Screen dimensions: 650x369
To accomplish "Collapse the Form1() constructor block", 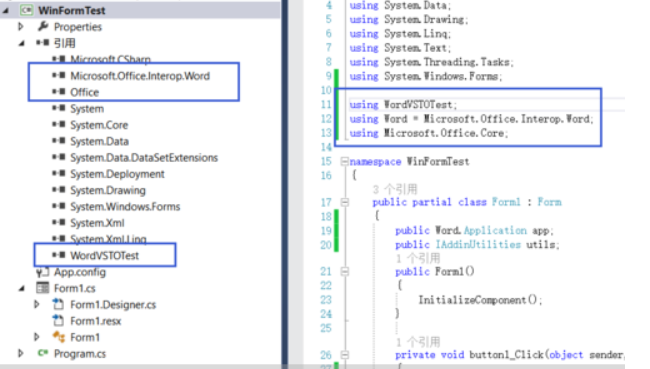I will pos(344,272).
